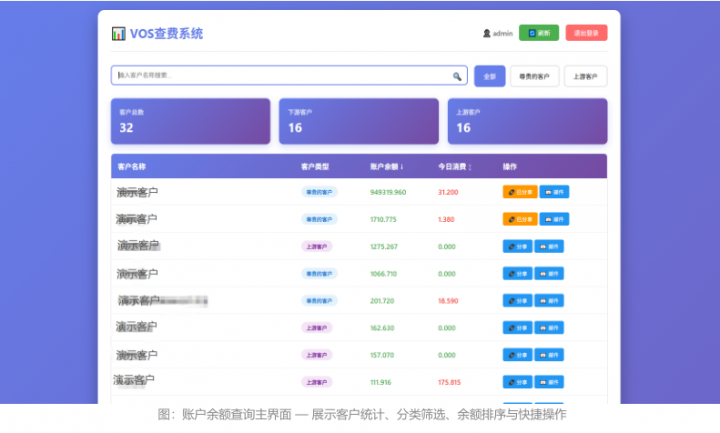Screen dimensions: 720x433
Task: Click the 操作 column header
Action: pos(510,167)
